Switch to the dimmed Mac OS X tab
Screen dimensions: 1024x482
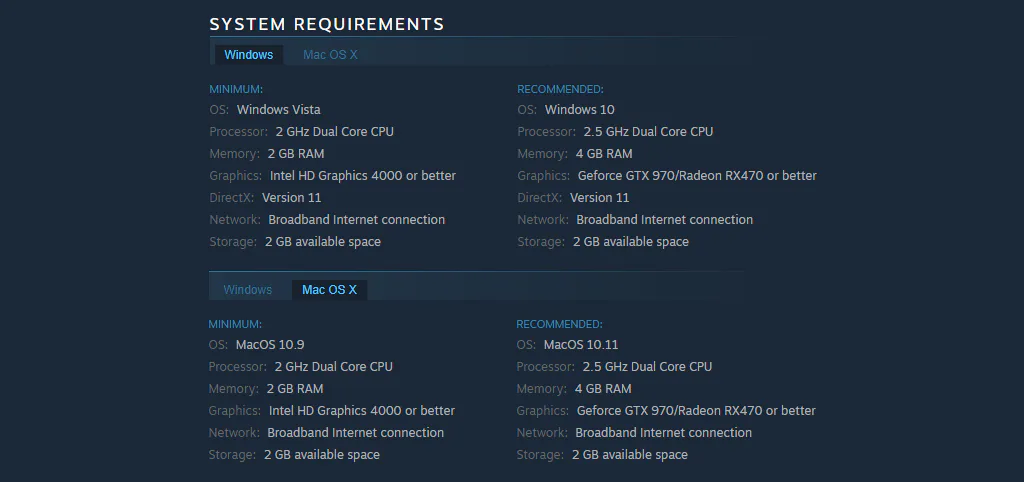tap(330, 55)
